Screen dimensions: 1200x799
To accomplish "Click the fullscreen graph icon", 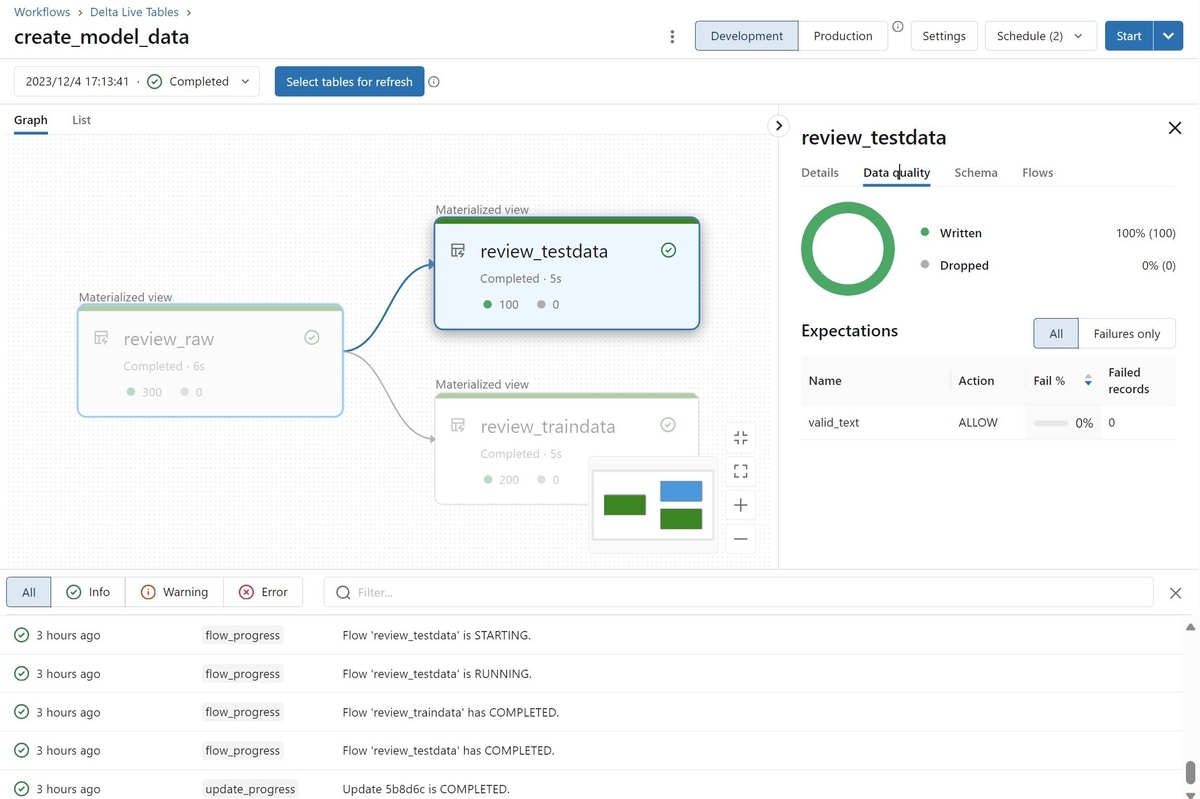I will 740,471.
